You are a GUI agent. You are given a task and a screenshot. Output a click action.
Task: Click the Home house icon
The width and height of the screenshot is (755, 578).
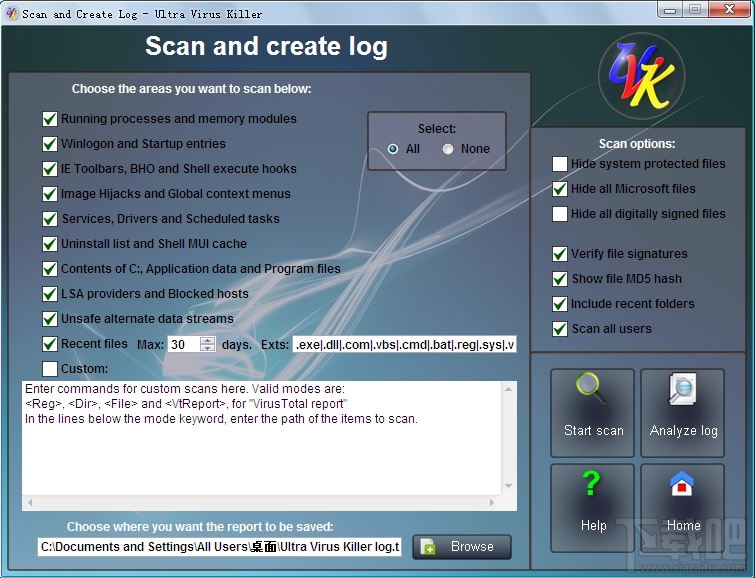(682, 484)
